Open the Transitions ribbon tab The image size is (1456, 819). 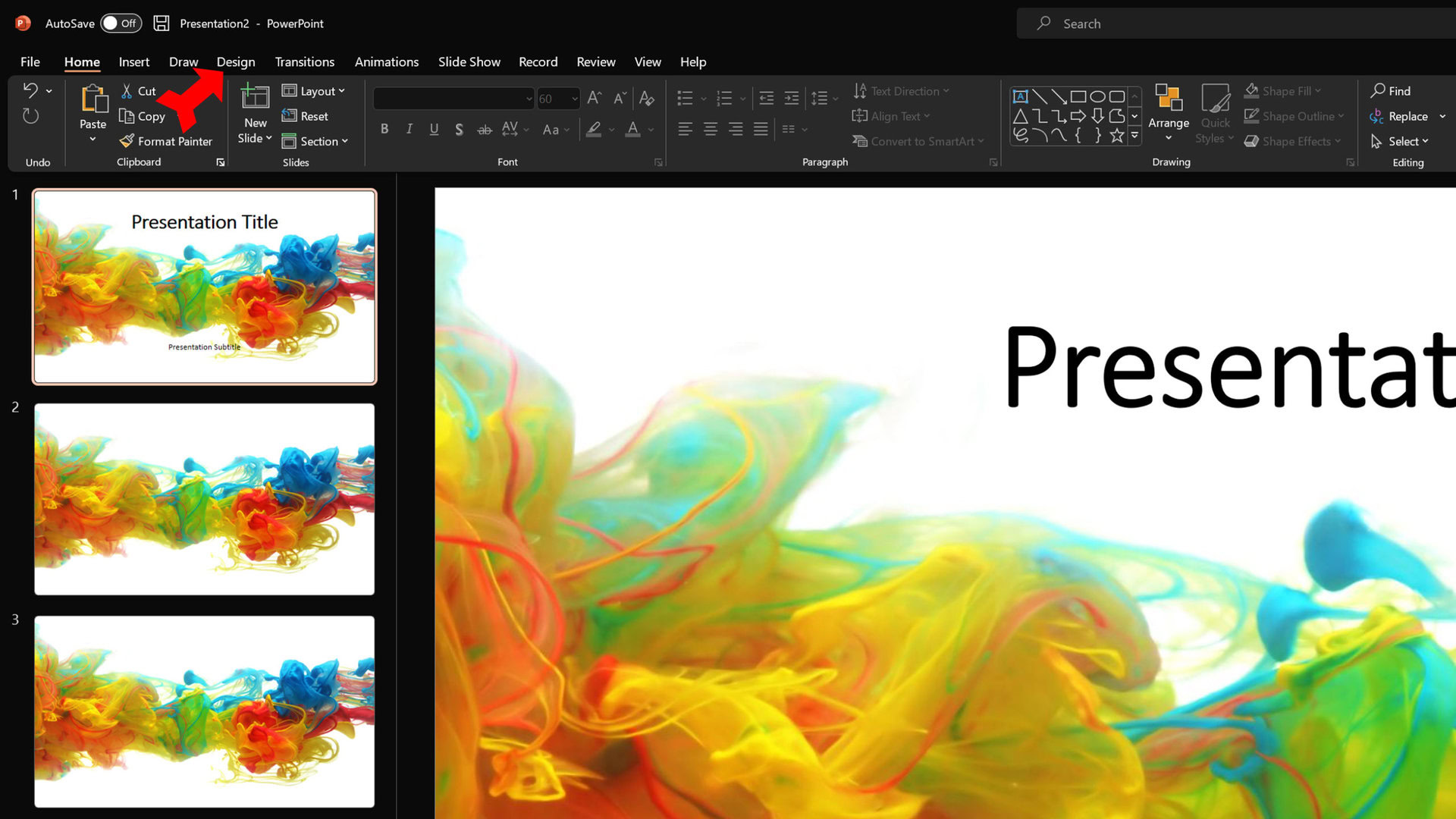tap(304, 62)
